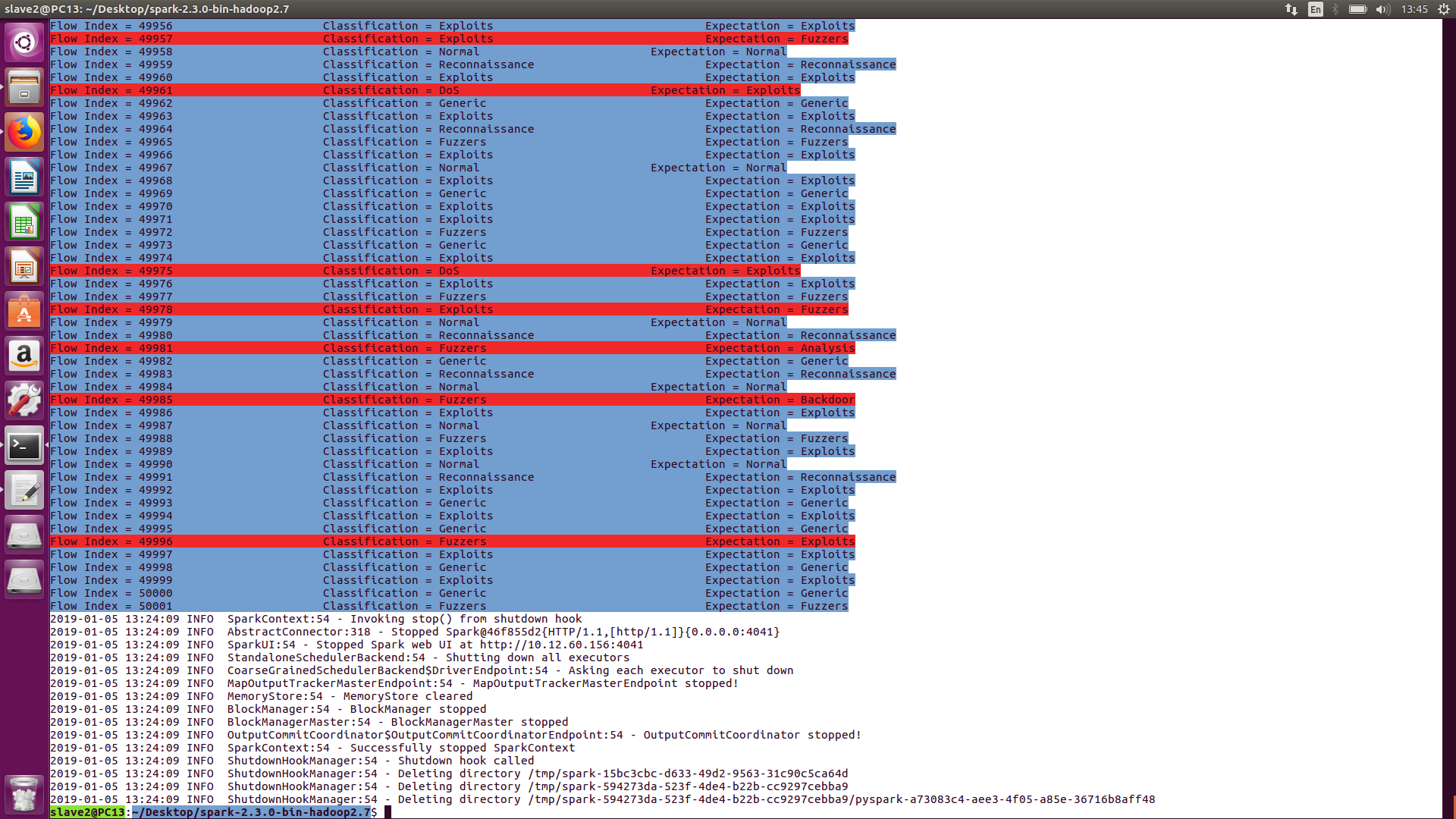Open Amazon launcher icon
The width and height of the screenshot is (1456, 819).
(x=24, y=356)
